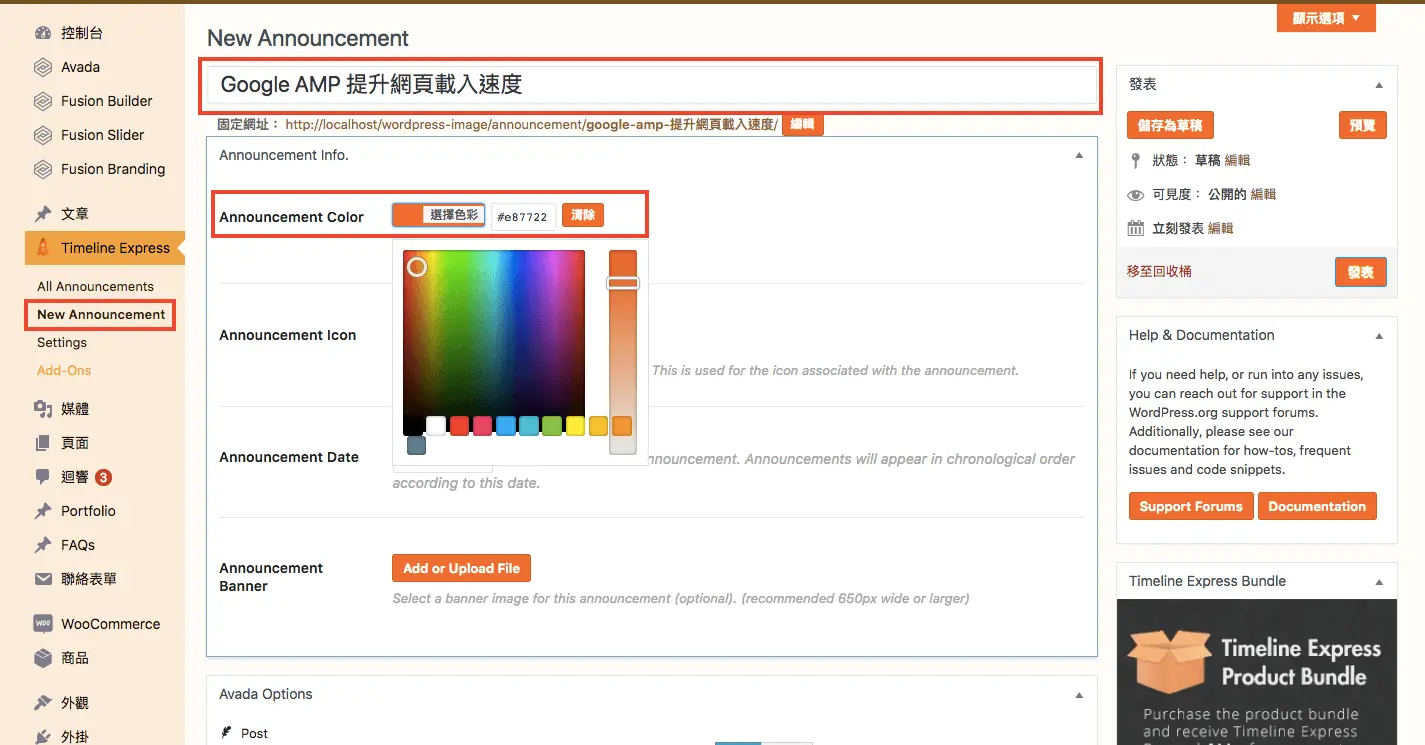Click the 選擇色彩 select color button
The height and width of the screenshot is (745, 1425).
coord(438,215)
